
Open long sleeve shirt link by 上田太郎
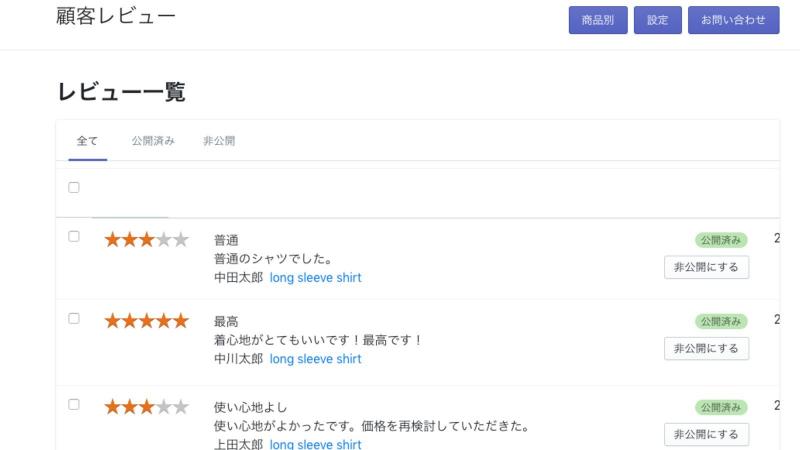coord(315,444)
